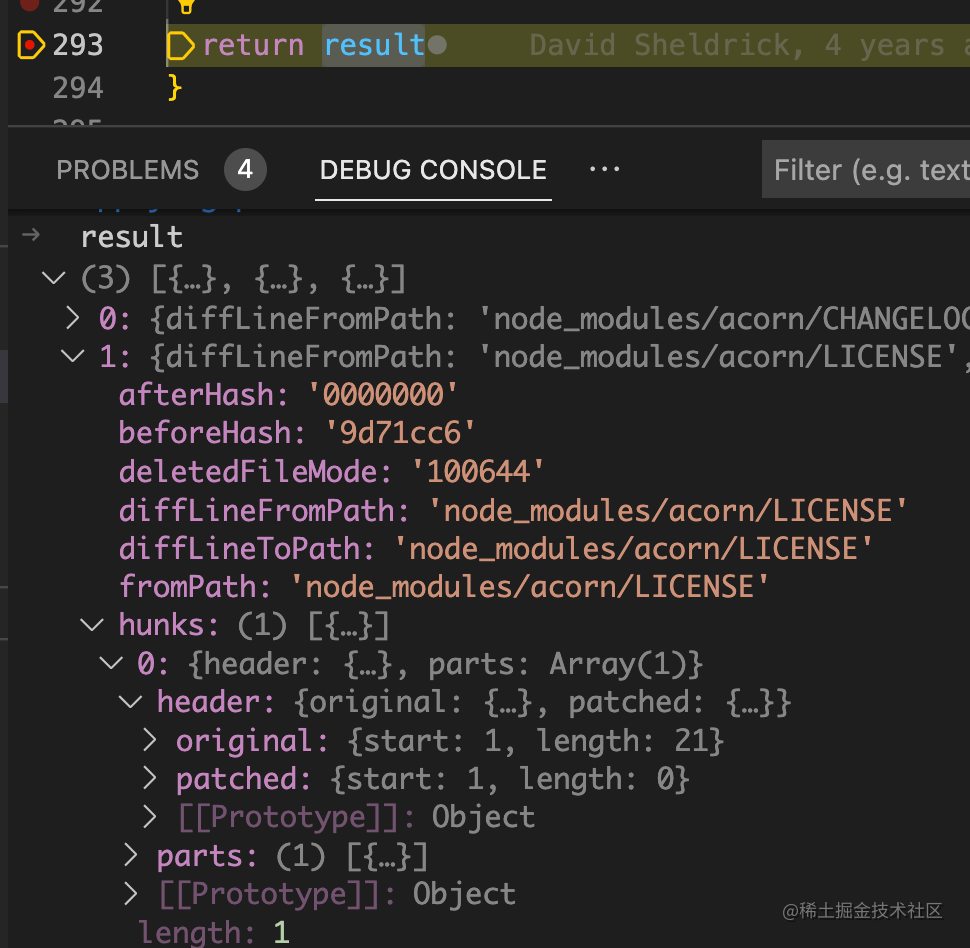This screenshot has height=948, width=970.
Task: Click the breakpoint icon at line 293
Action: [x=31, y=45]
